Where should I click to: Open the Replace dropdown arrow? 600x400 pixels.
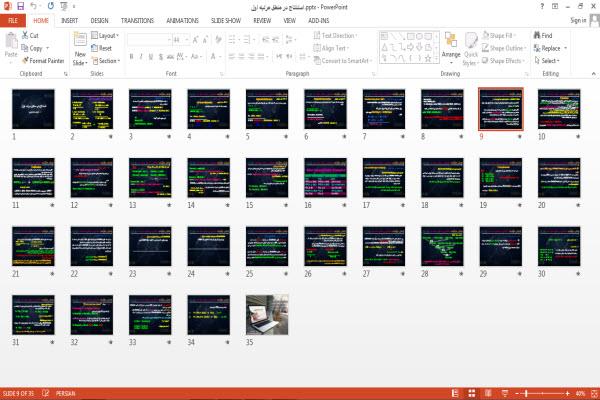pyautogui.click(x=566, y=48)
